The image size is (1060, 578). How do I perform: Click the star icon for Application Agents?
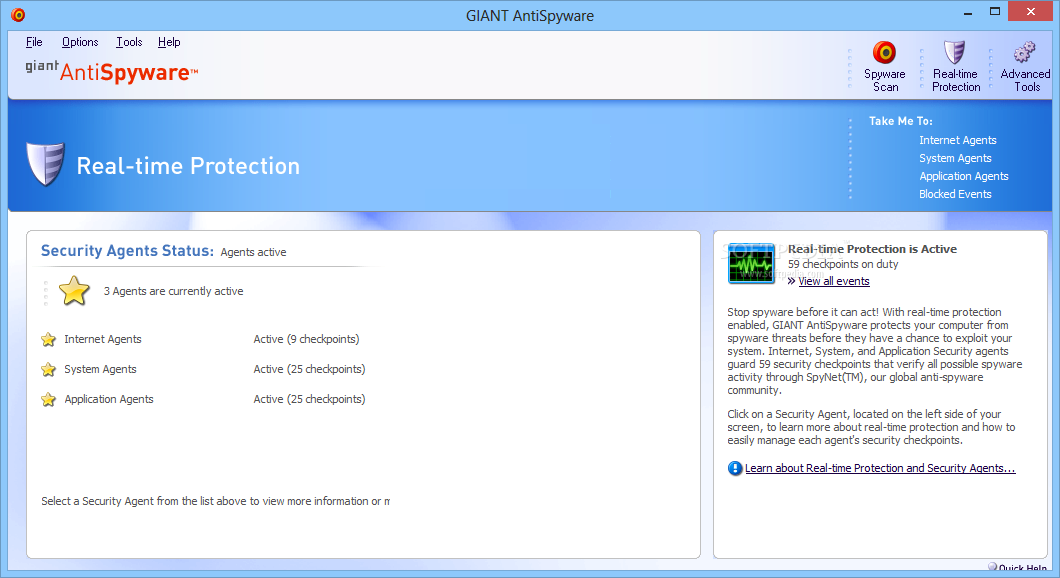tap(48, 400)
